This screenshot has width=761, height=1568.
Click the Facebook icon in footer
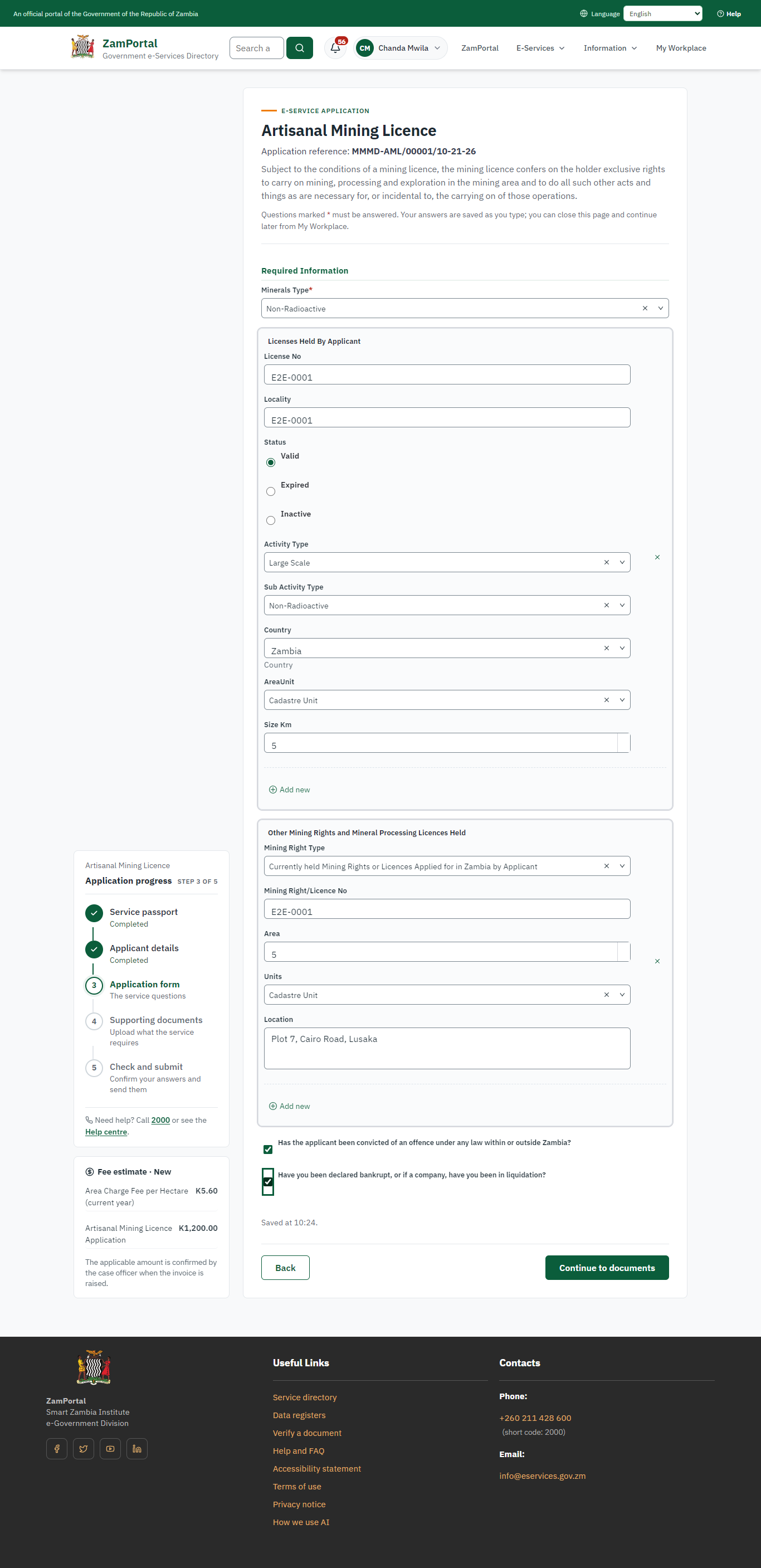coord(57,1449)
